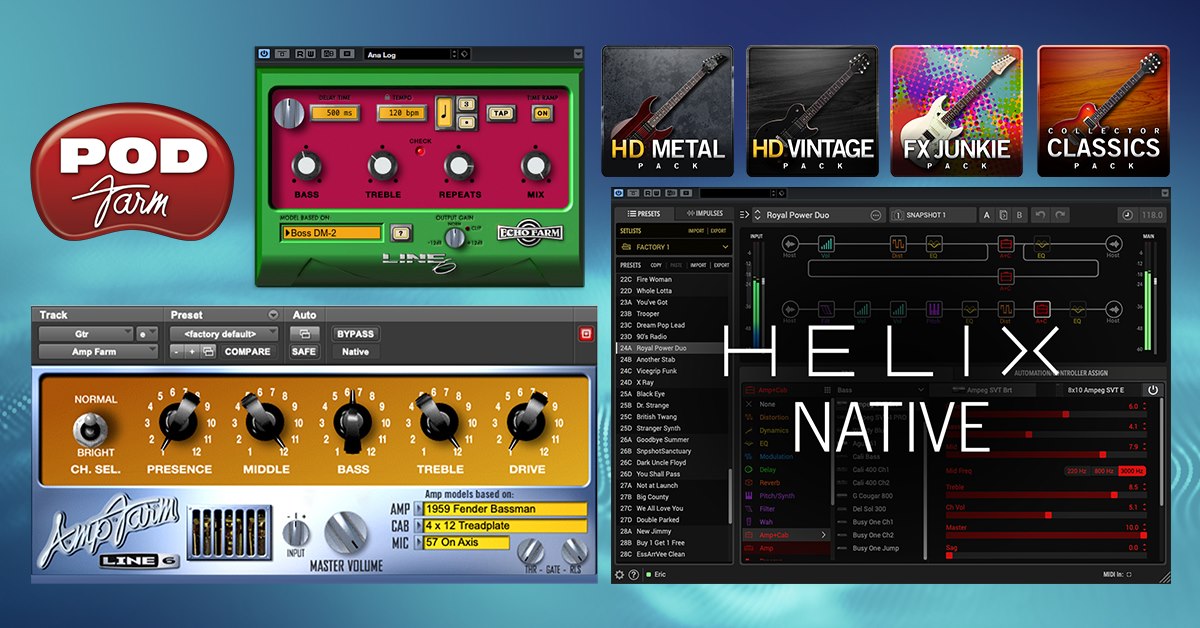Switch to the PRESETS tab in Helix Native

[644, 213]
